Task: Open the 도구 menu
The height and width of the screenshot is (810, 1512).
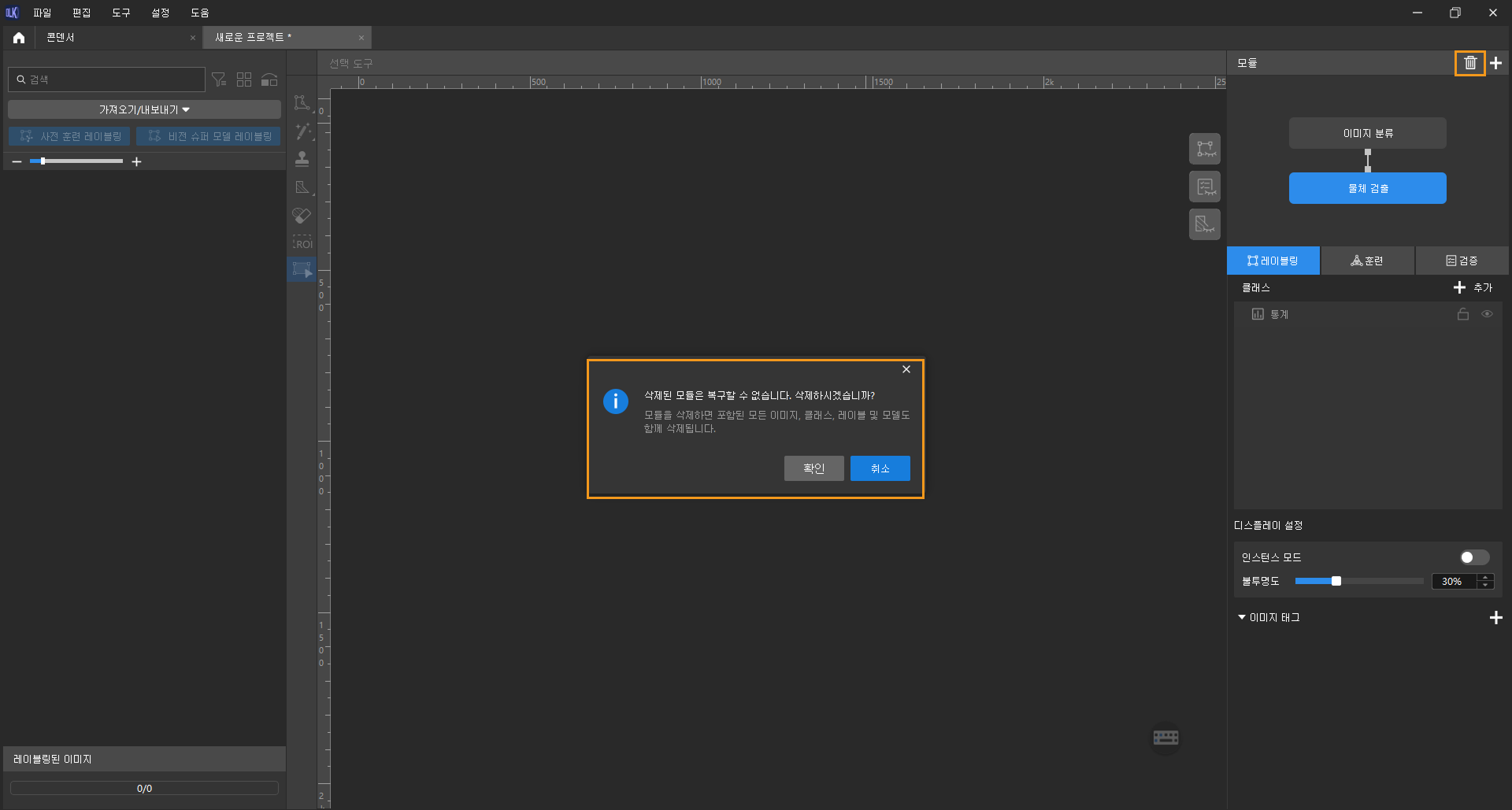Action: 120,13
